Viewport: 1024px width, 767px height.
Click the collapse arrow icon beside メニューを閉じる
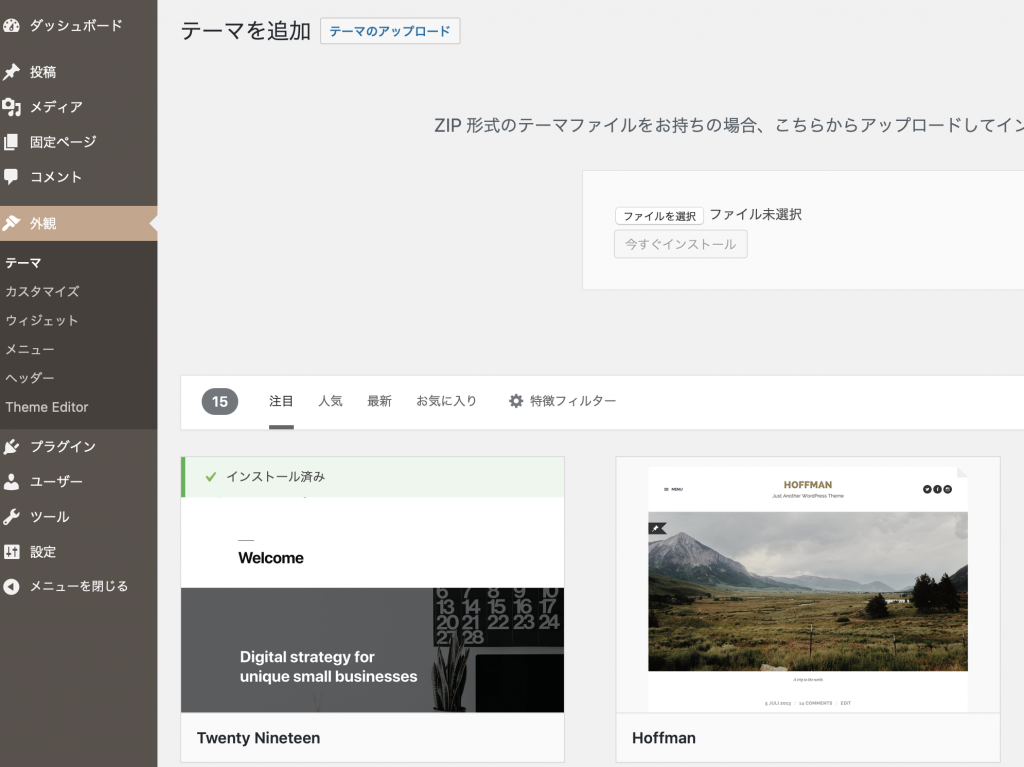(11, 587)
